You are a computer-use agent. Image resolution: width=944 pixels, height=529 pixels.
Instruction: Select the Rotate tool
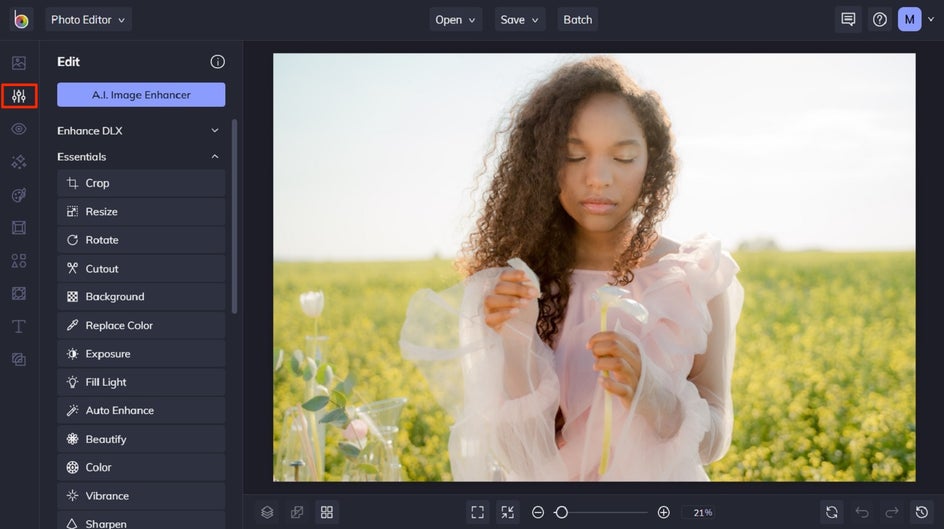(141, 240)
